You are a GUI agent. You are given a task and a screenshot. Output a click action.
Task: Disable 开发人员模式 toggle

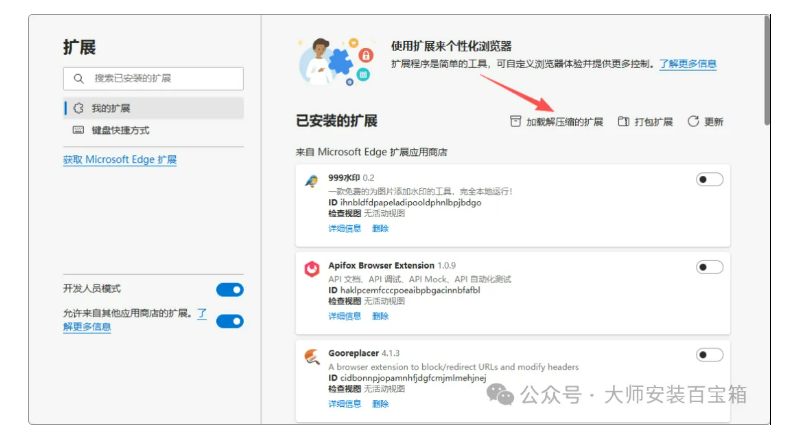229,289
